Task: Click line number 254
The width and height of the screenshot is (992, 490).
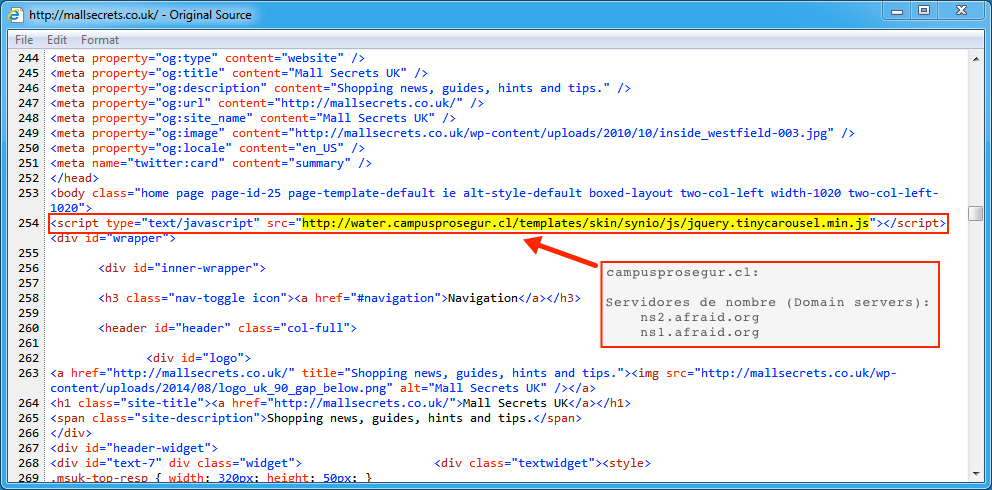Action: 28,223
